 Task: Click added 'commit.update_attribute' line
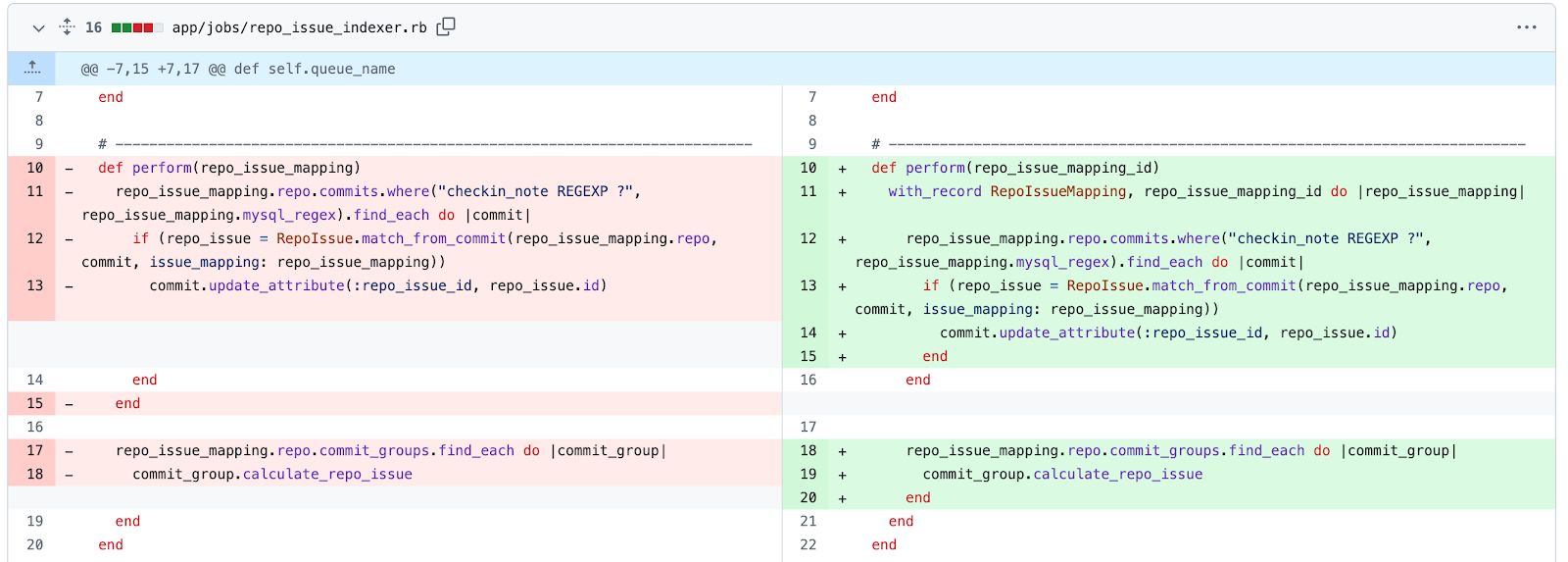click(1168, 332)
